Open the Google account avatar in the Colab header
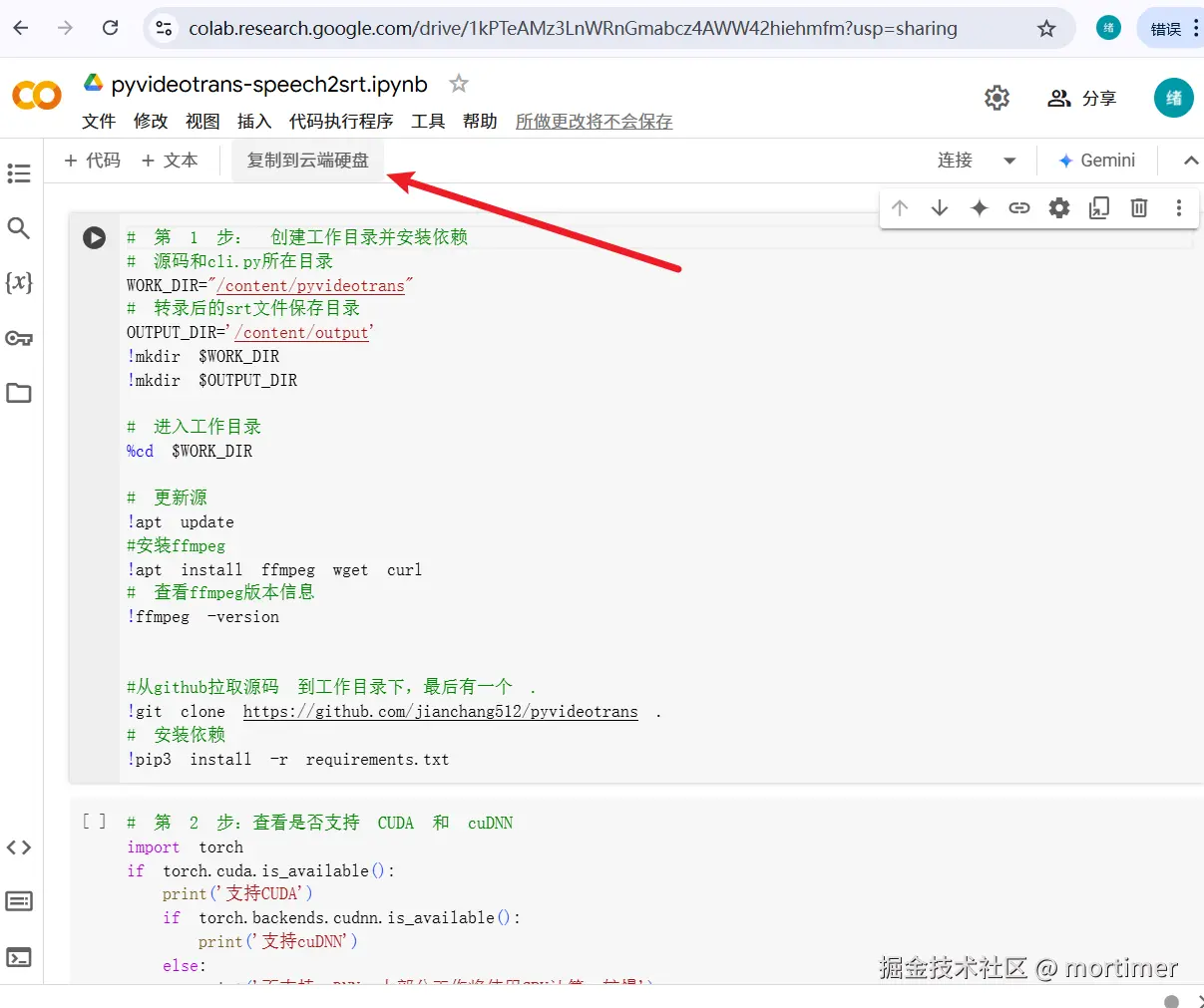The image size is (1204, 1008). pos(1174,98)
